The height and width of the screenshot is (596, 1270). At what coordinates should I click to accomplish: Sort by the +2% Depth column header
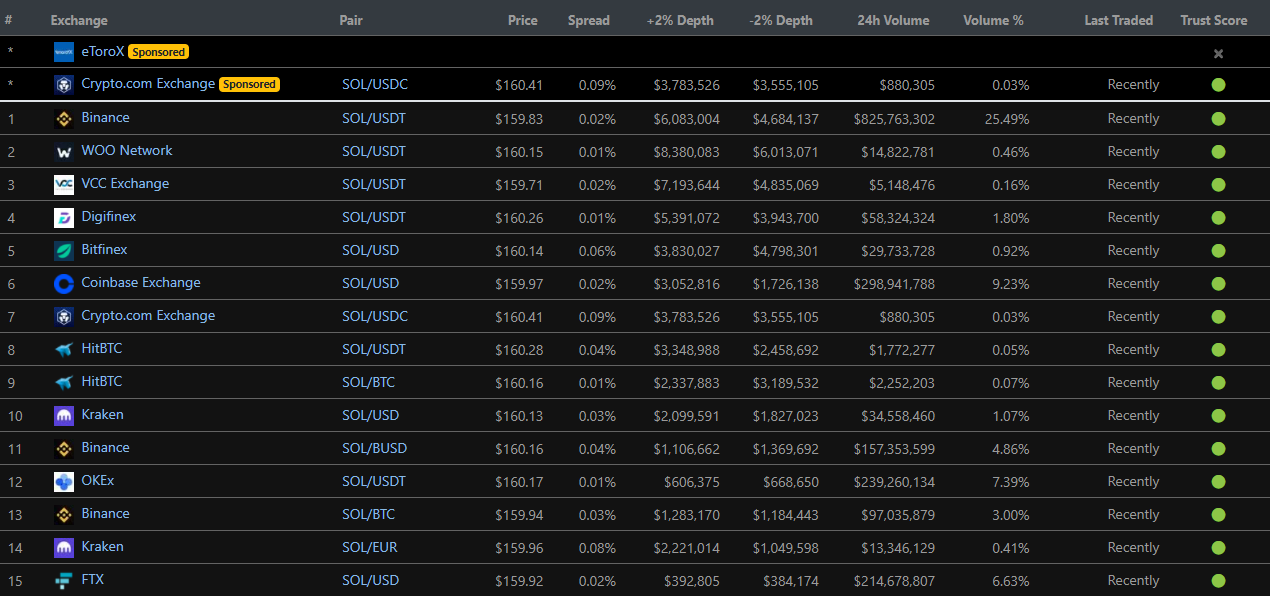point(680,20)
